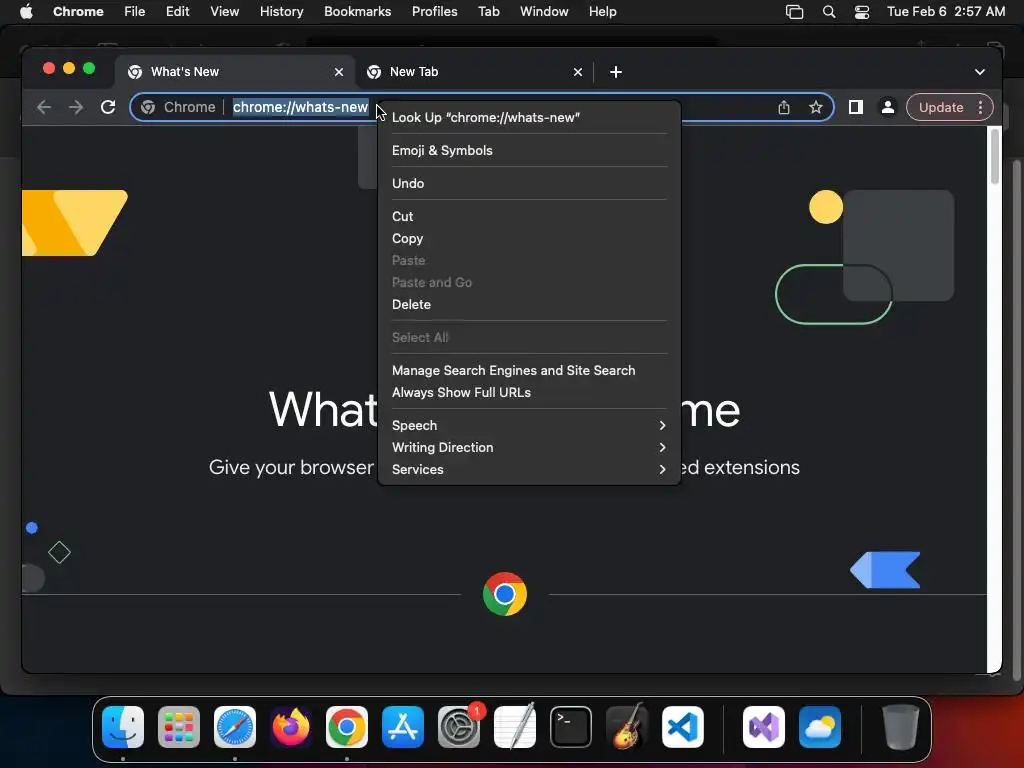This screenshot has width=1024, height=768.
Task: Open the Help menu
Action: 602,12
